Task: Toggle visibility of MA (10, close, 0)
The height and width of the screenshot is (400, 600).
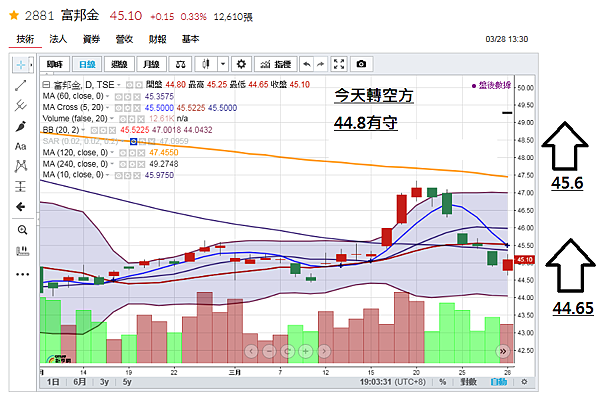Action: 119,176
